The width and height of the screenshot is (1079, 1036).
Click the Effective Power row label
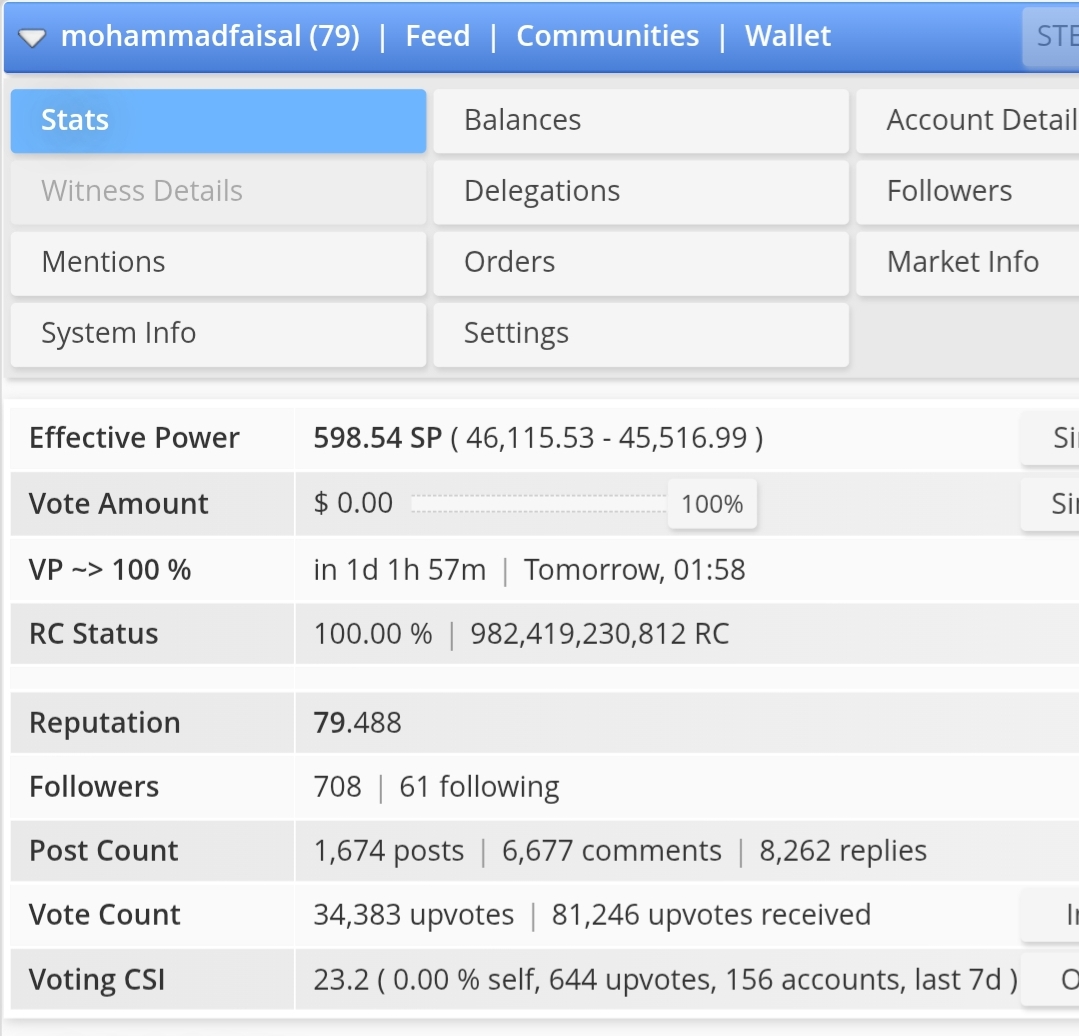click(134, 438)
